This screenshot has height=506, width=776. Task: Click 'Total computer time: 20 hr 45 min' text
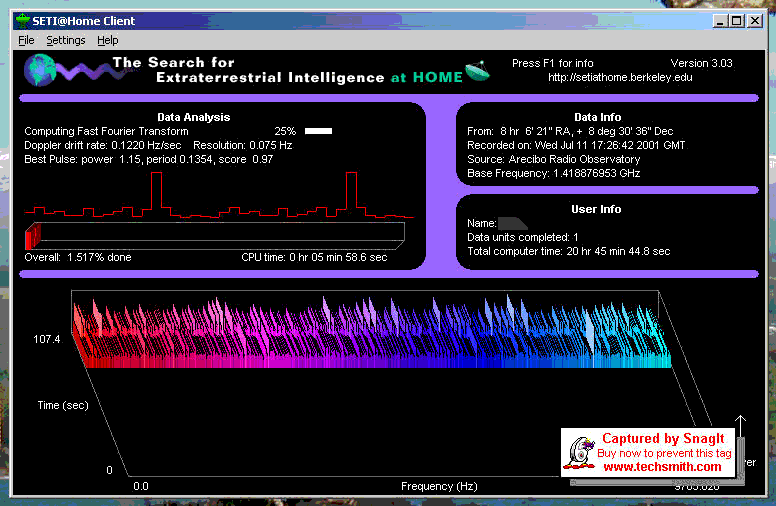click(569, 252)
